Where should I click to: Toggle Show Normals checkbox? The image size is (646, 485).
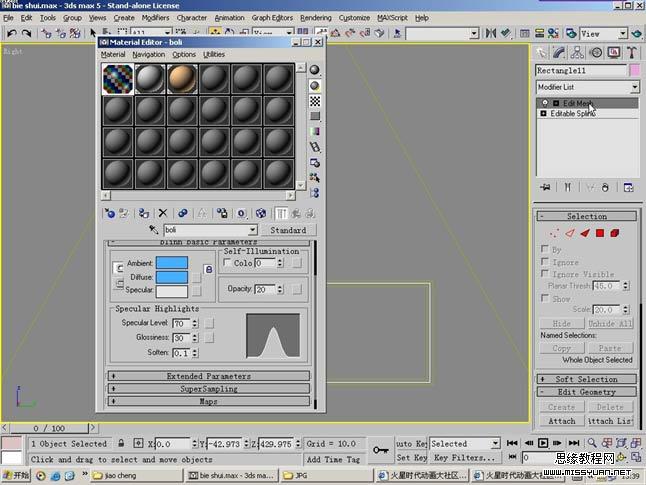[x=545, y=298]
